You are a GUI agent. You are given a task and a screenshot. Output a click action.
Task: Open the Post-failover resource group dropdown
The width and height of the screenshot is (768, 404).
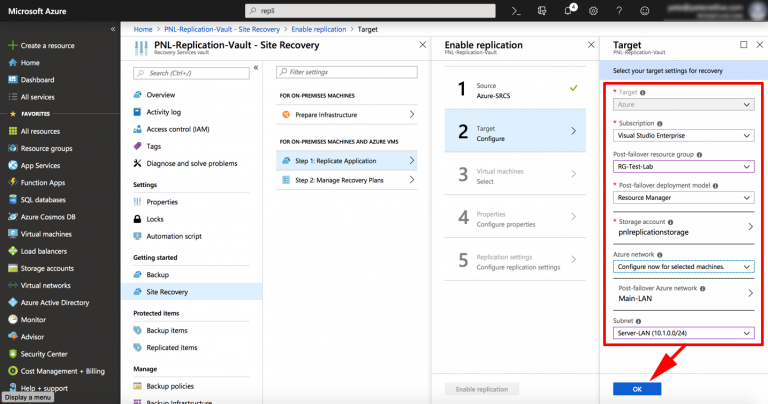pyautogui.click(x=683, y=166)
